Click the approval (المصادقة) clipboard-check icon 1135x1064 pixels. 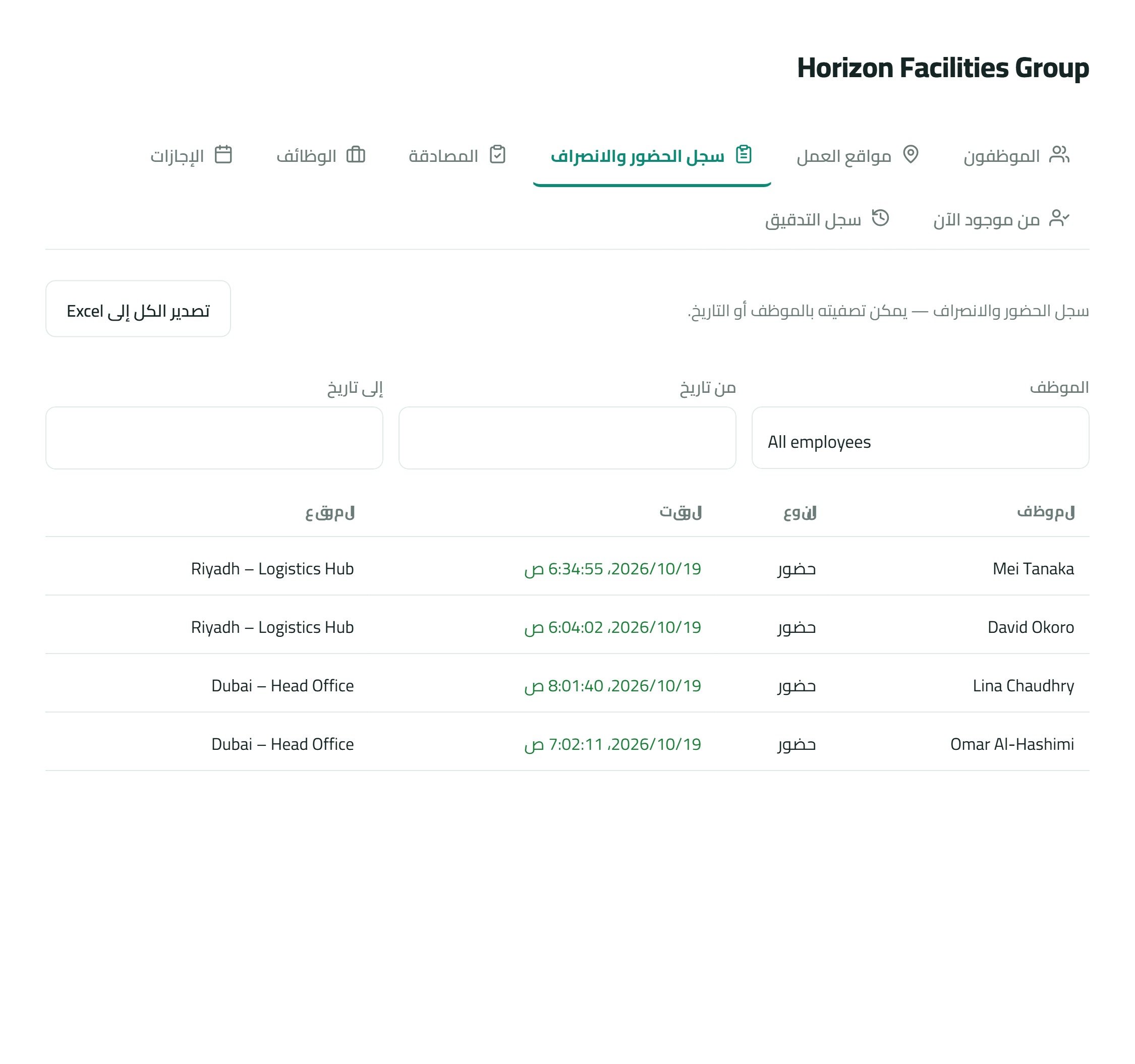click(497, 155)
